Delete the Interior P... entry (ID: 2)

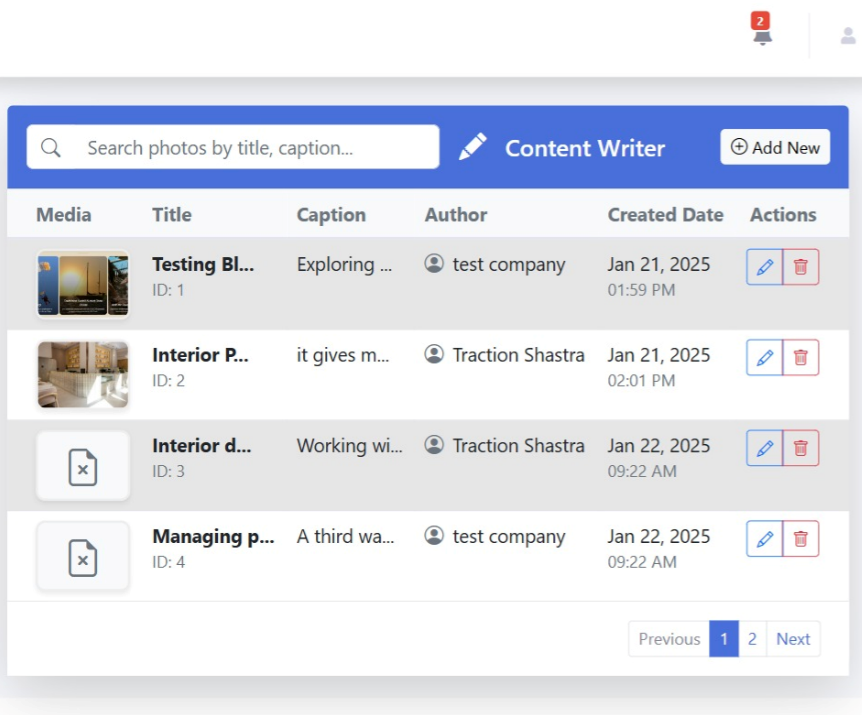click(x=800, y=357)
